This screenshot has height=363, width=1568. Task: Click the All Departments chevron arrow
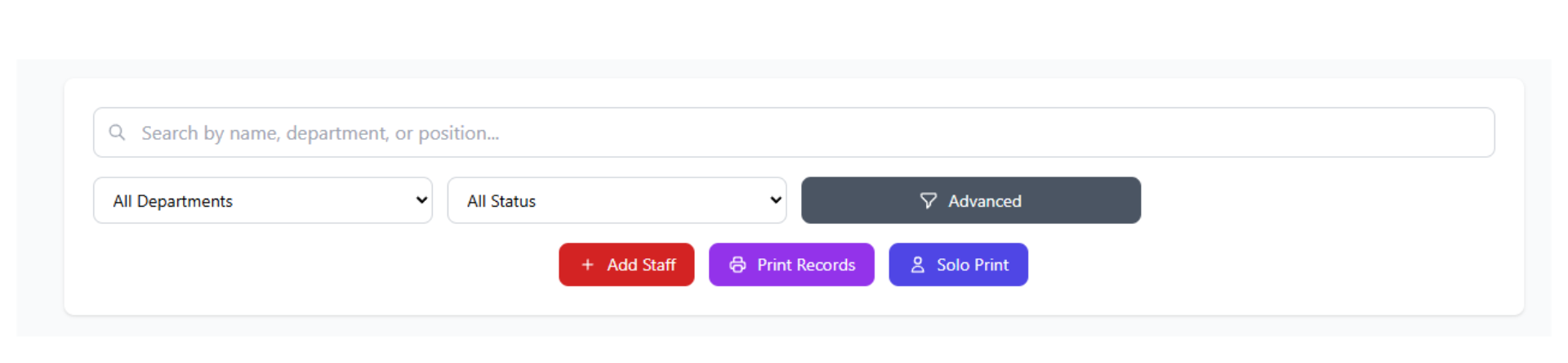421,200
